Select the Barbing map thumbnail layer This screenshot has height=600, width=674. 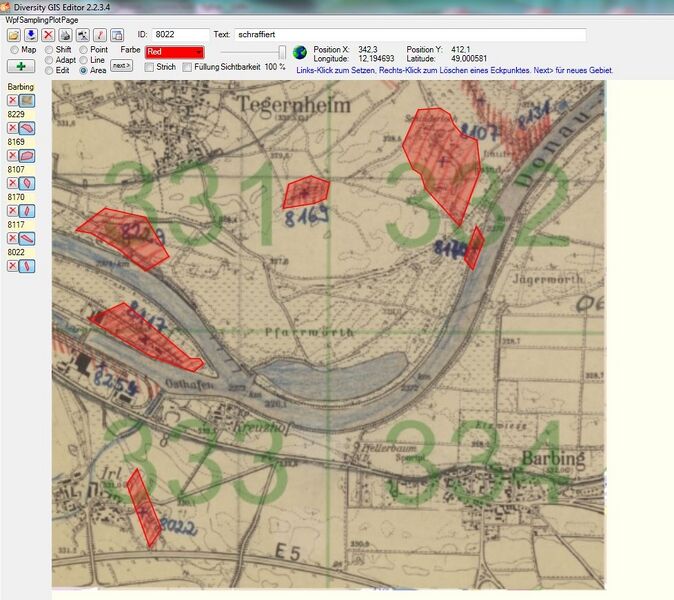click(27, 101)
